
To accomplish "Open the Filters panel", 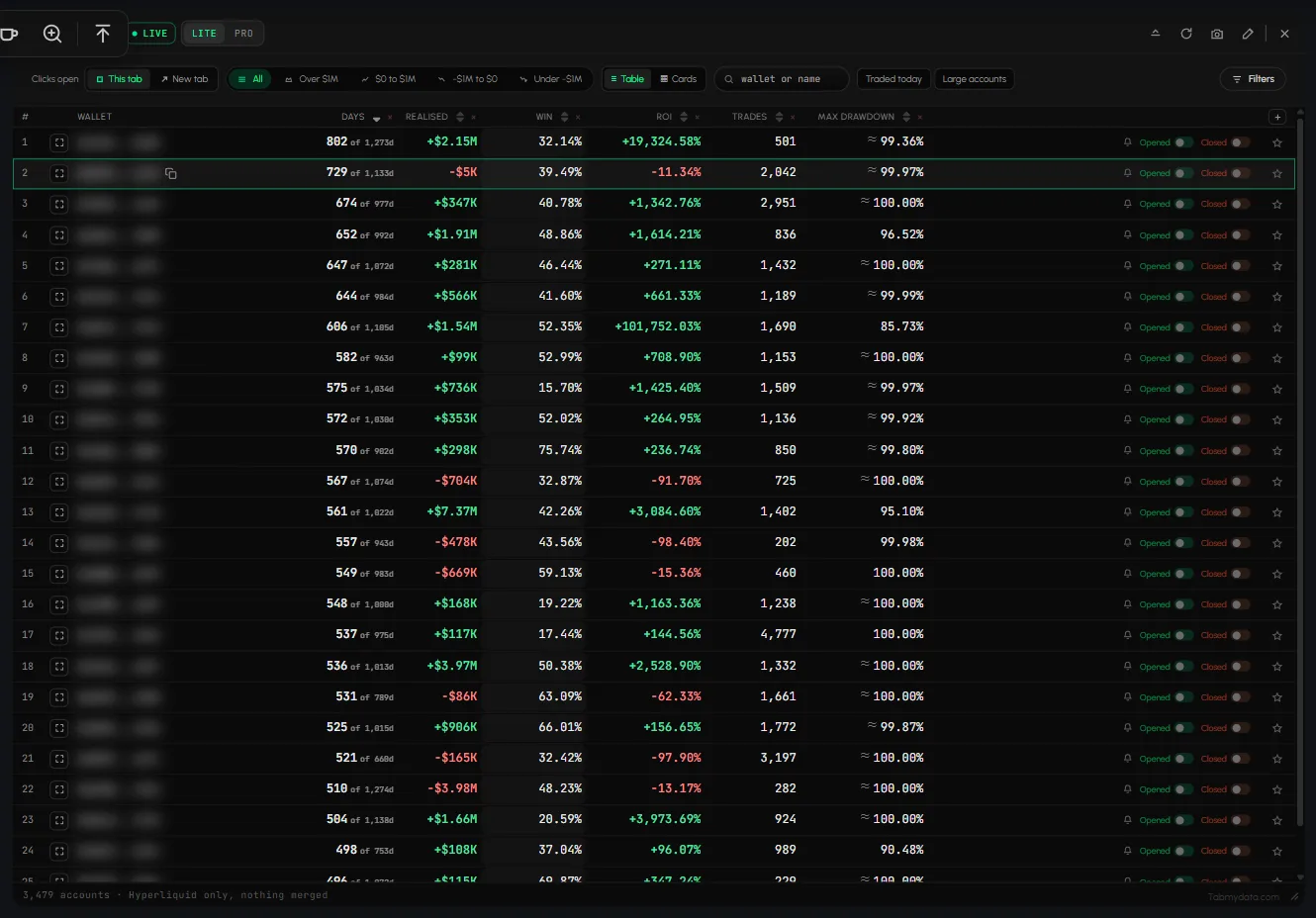I will pos(1253,79).
